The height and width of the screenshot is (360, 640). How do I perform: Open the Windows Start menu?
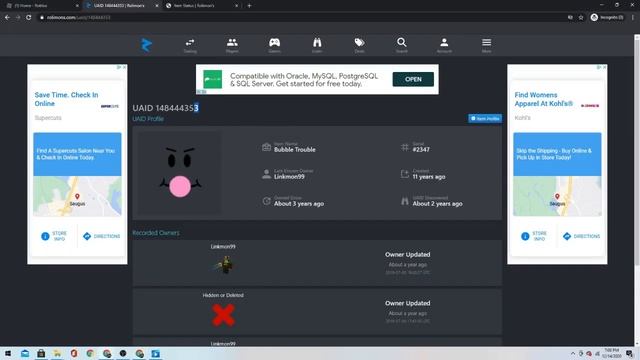point(8,353)
